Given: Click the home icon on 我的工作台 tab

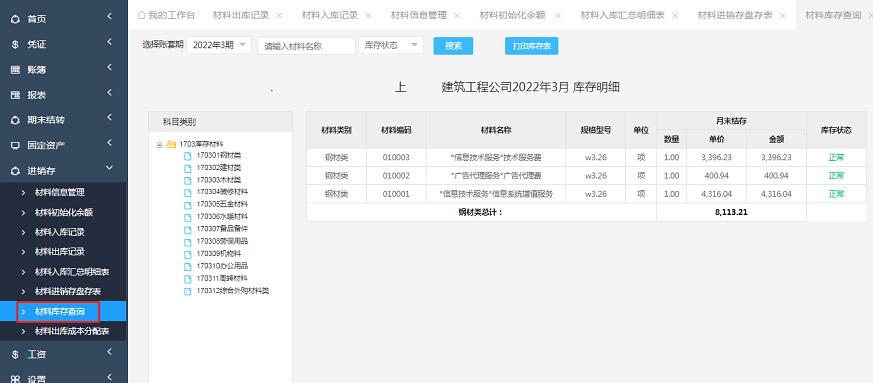Looking at the screenshot, I should [141, 15].
